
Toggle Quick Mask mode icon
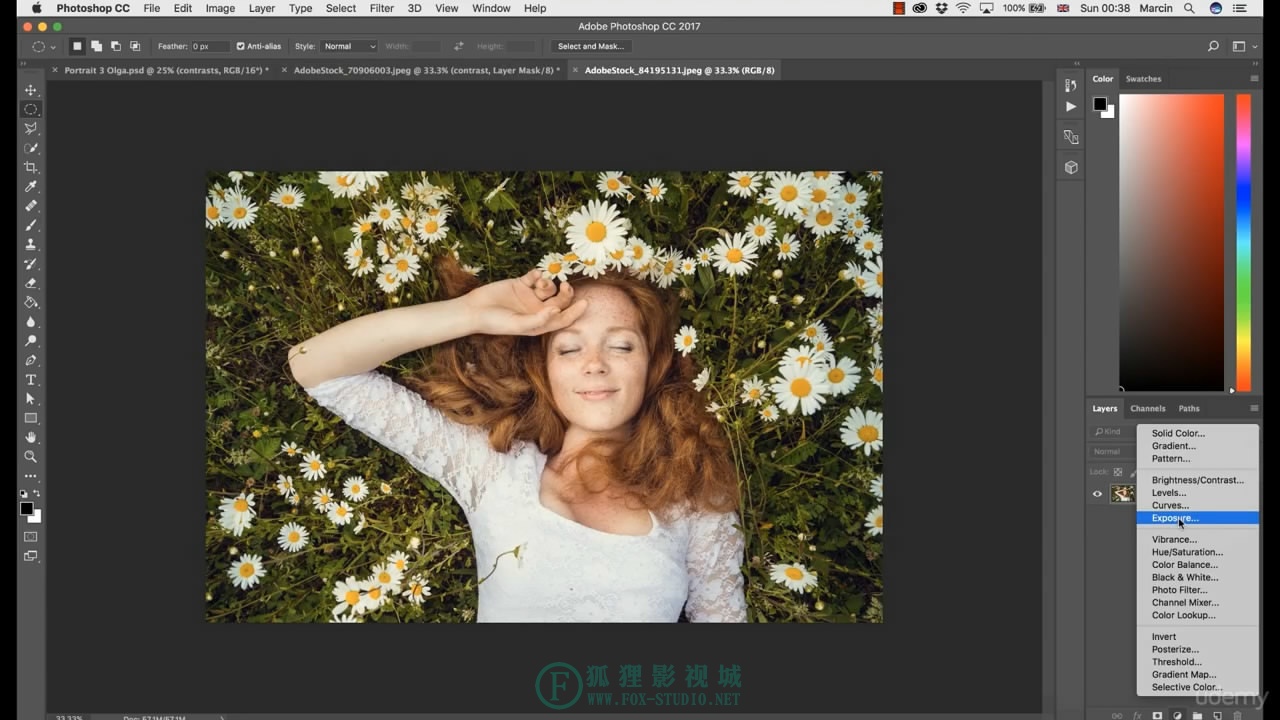coord(31,537)
